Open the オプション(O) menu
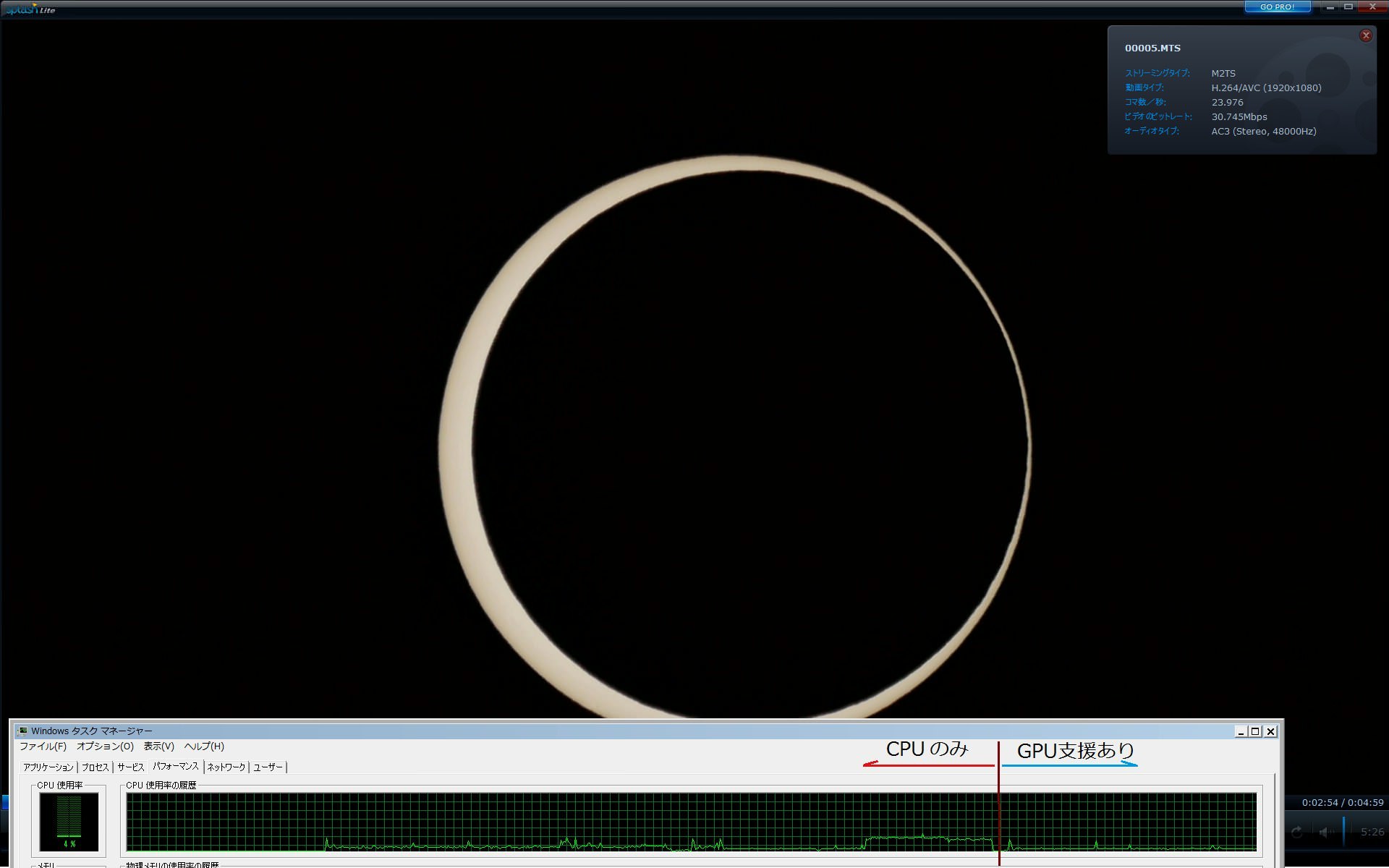 coord(105,746)
